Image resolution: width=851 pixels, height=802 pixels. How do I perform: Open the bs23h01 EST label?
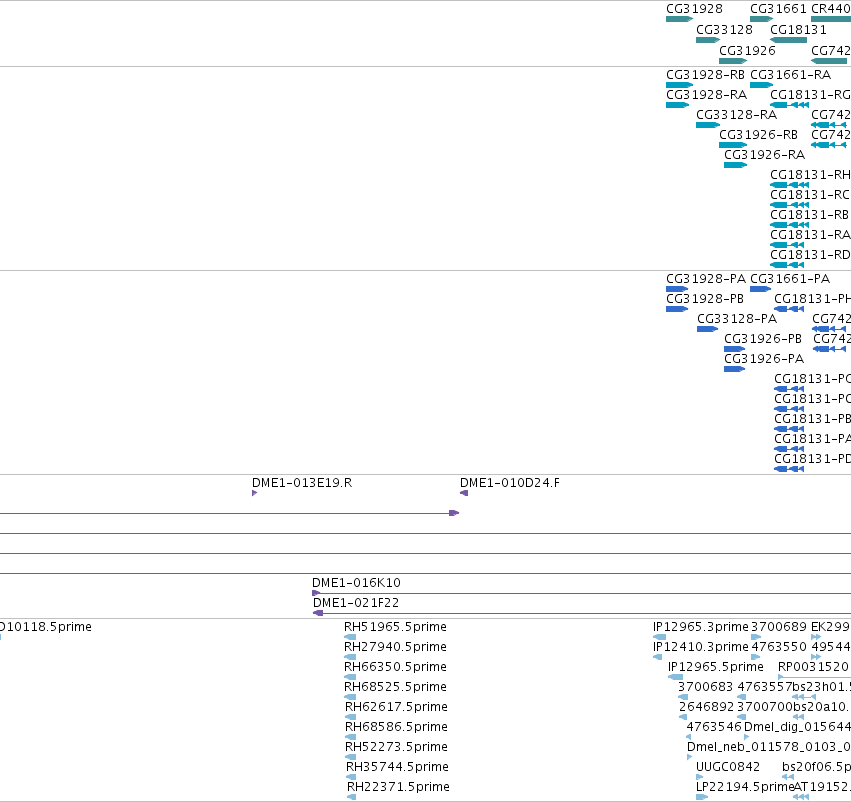tap(822, 686)
